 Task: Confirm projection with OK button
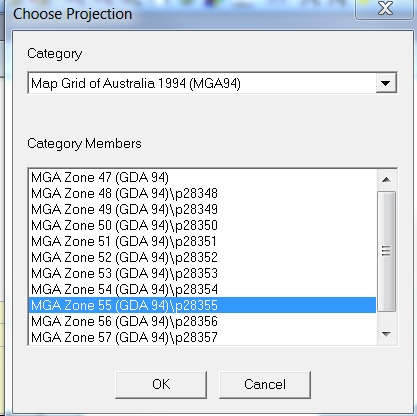coord(161,384)
